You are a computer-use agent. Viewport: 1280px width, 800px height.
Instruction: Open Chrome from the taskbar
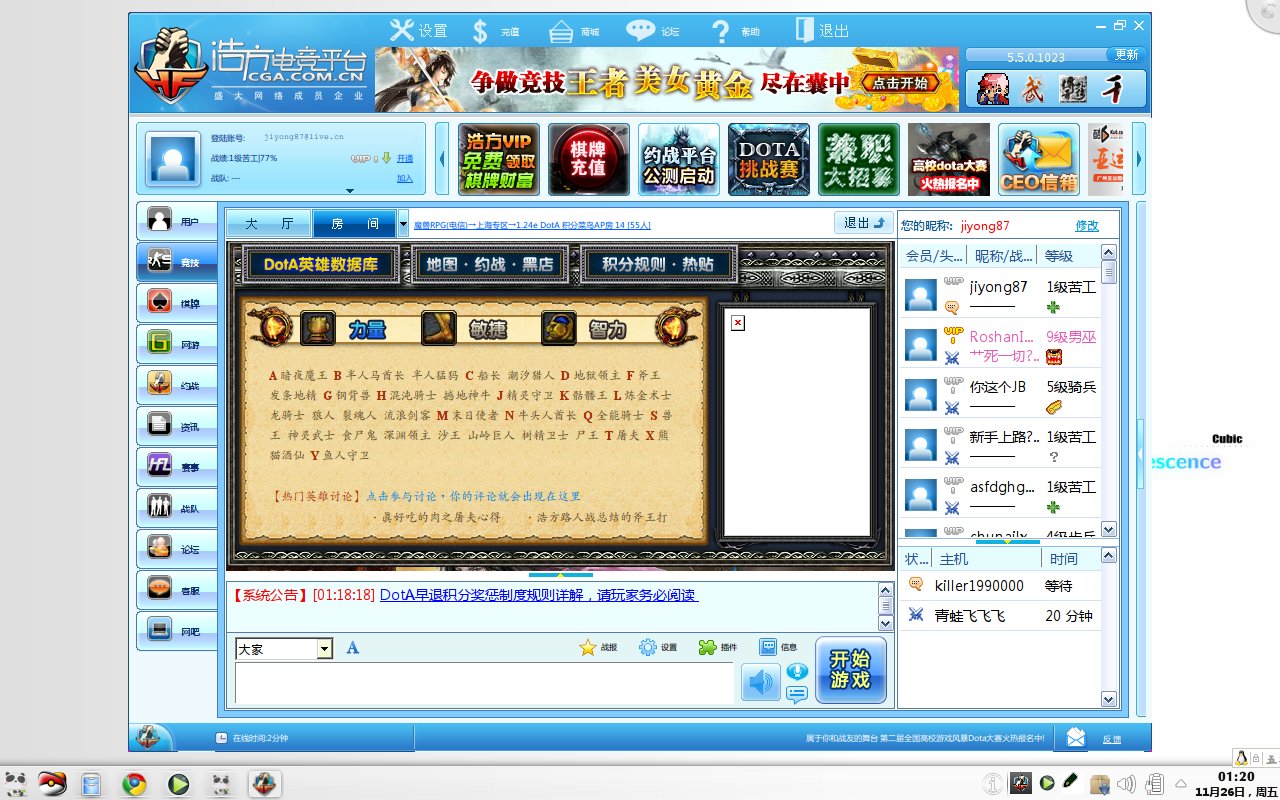point(134,784)
